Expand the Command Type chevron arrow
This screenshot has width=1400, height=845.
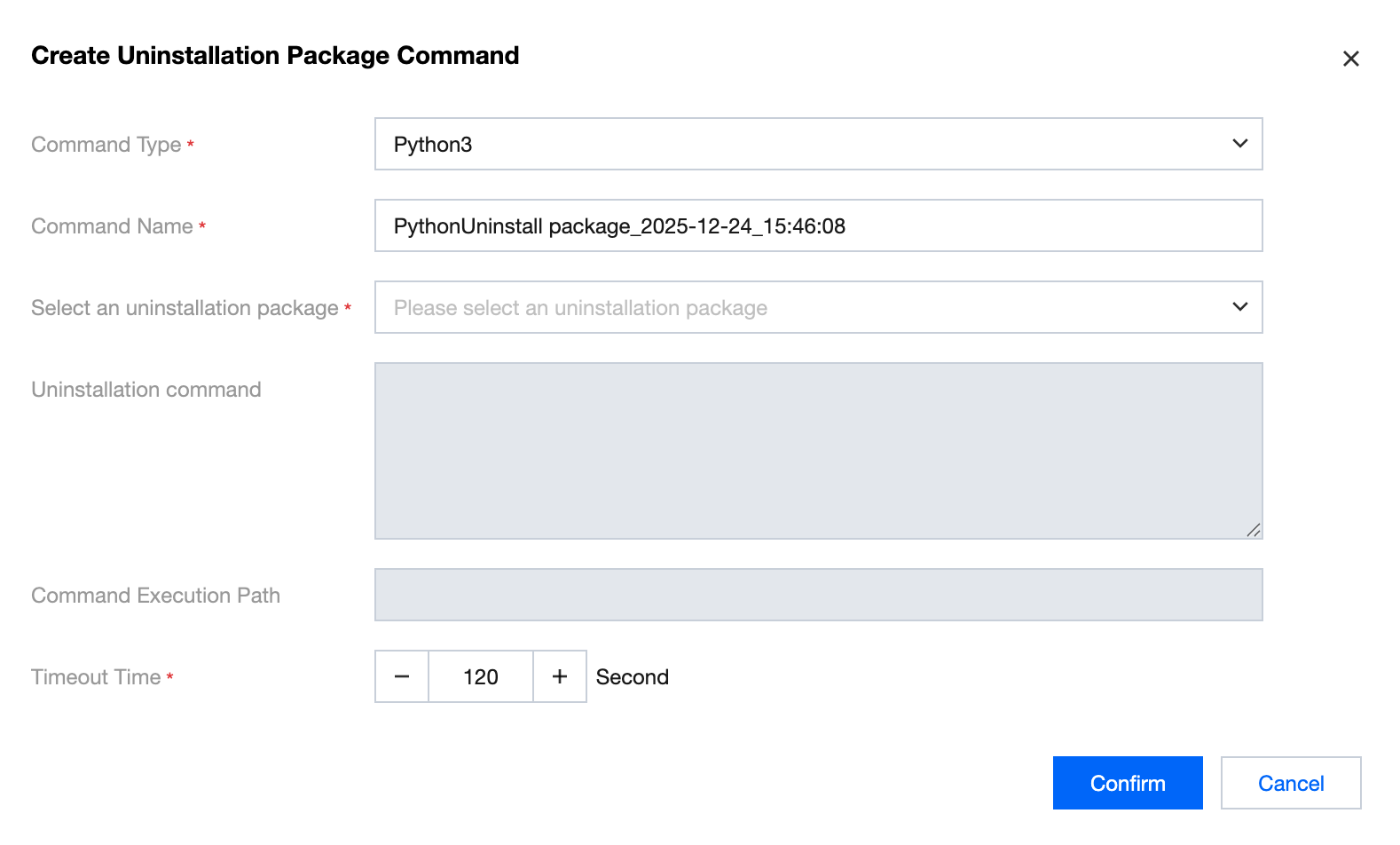click(1239, 144)
